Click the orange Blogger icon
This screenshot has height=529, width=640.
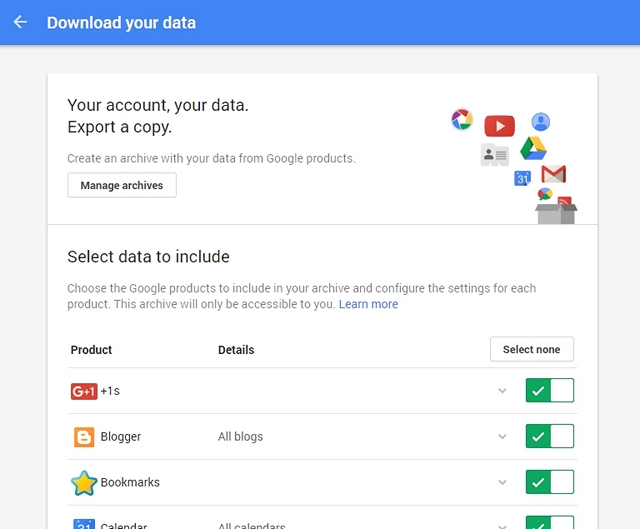(x=84, y=437)
